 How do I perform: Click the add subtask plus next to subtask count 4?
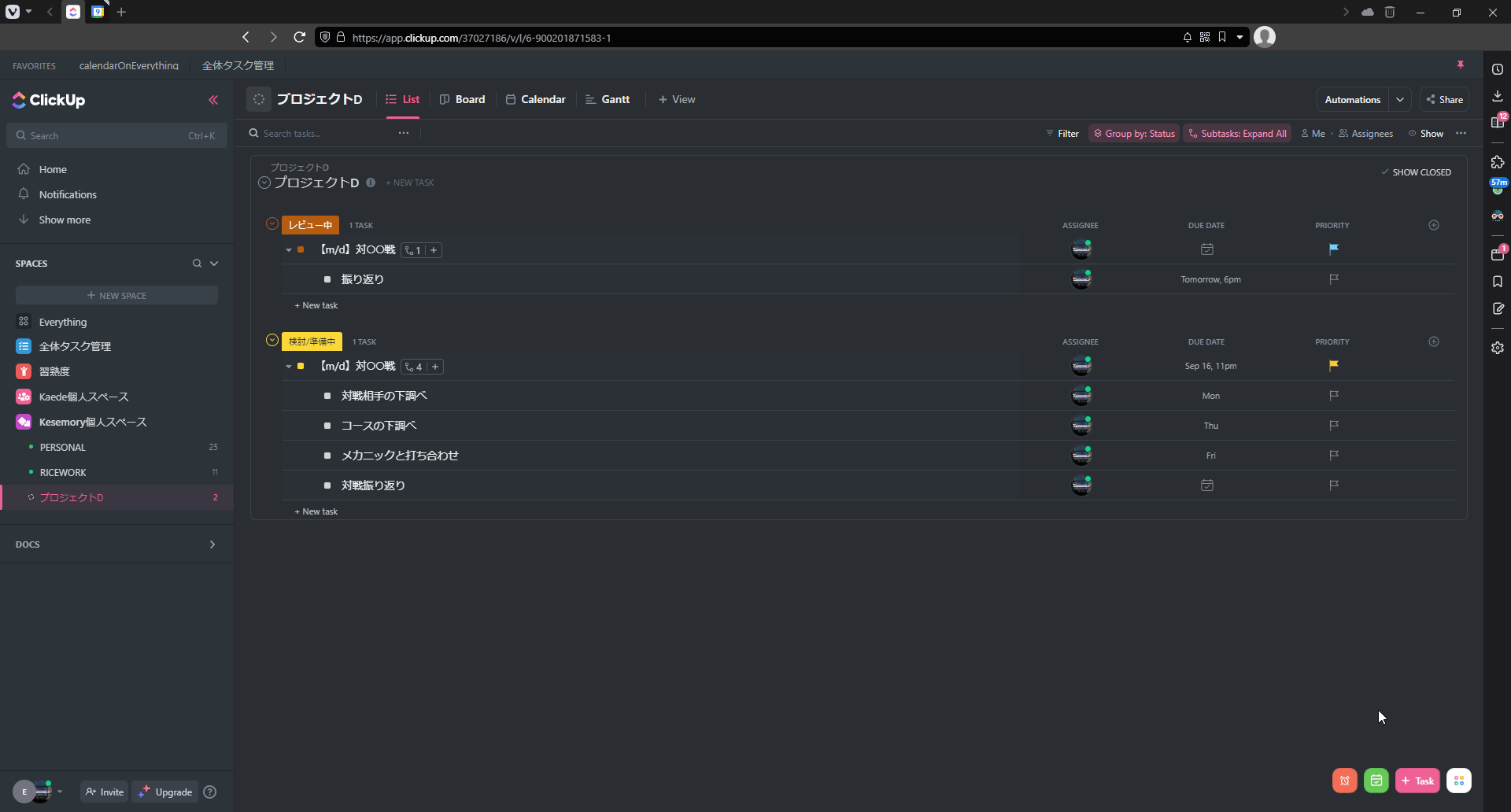click(x=434, y=367)
